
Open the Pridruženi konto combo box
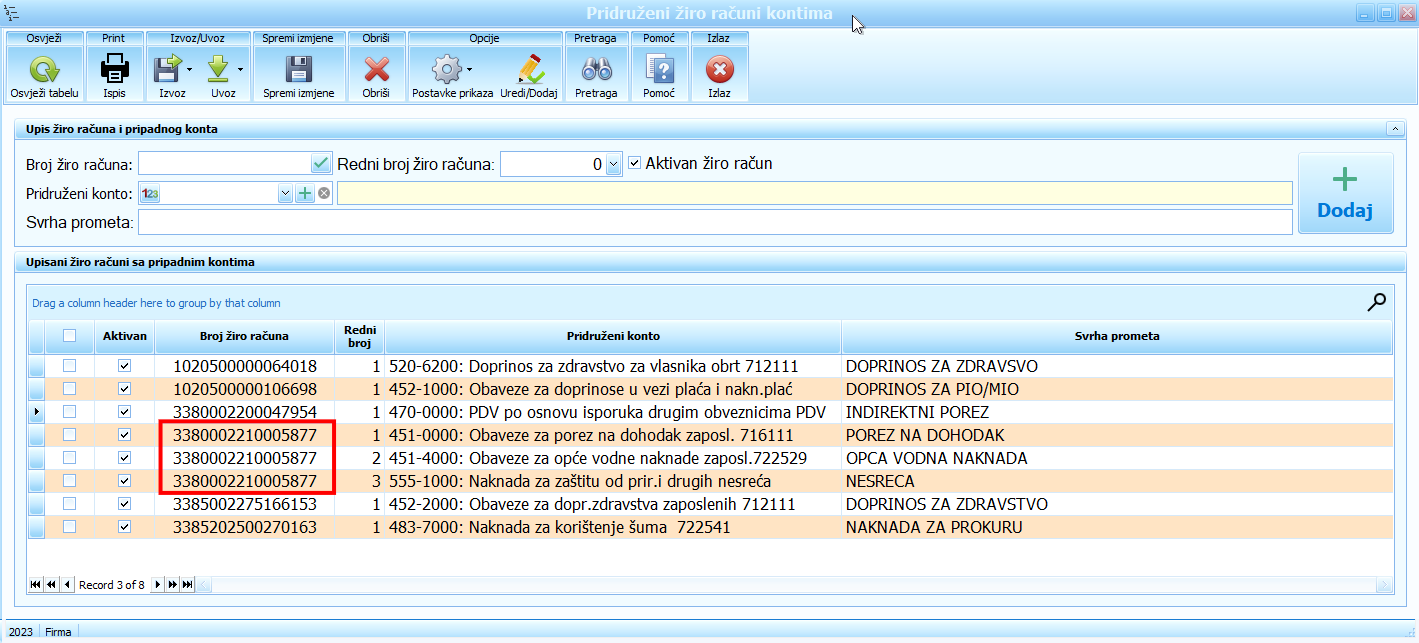tap(285, 193)
